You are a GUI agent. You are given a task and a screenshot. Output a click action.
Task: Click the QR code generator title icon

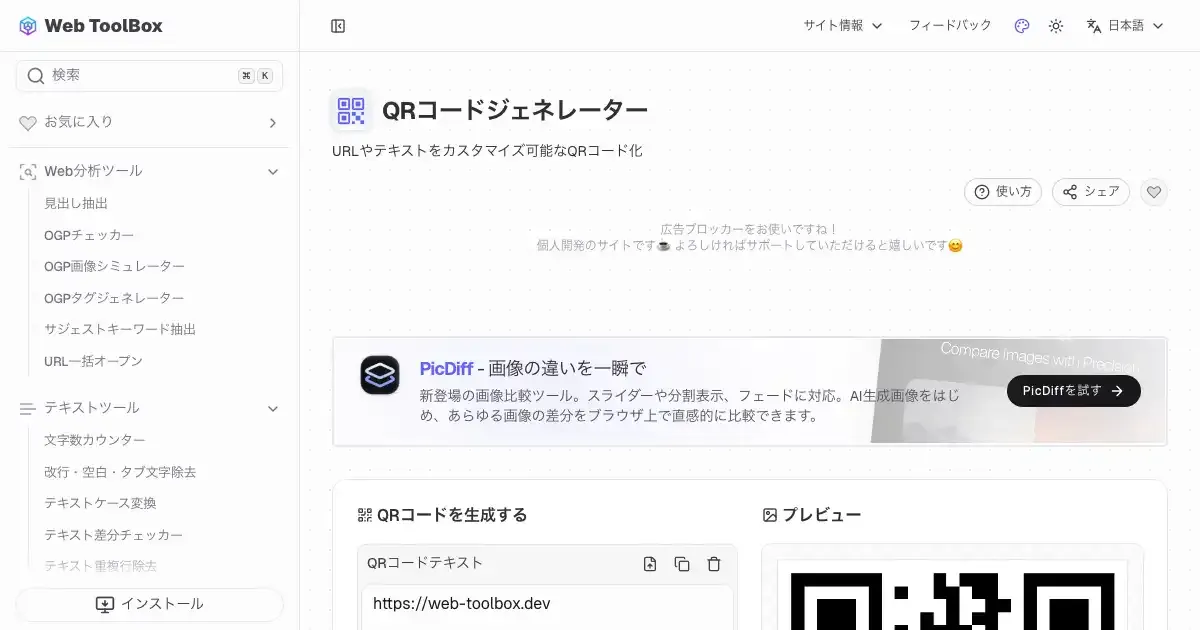tap(351, 111)
